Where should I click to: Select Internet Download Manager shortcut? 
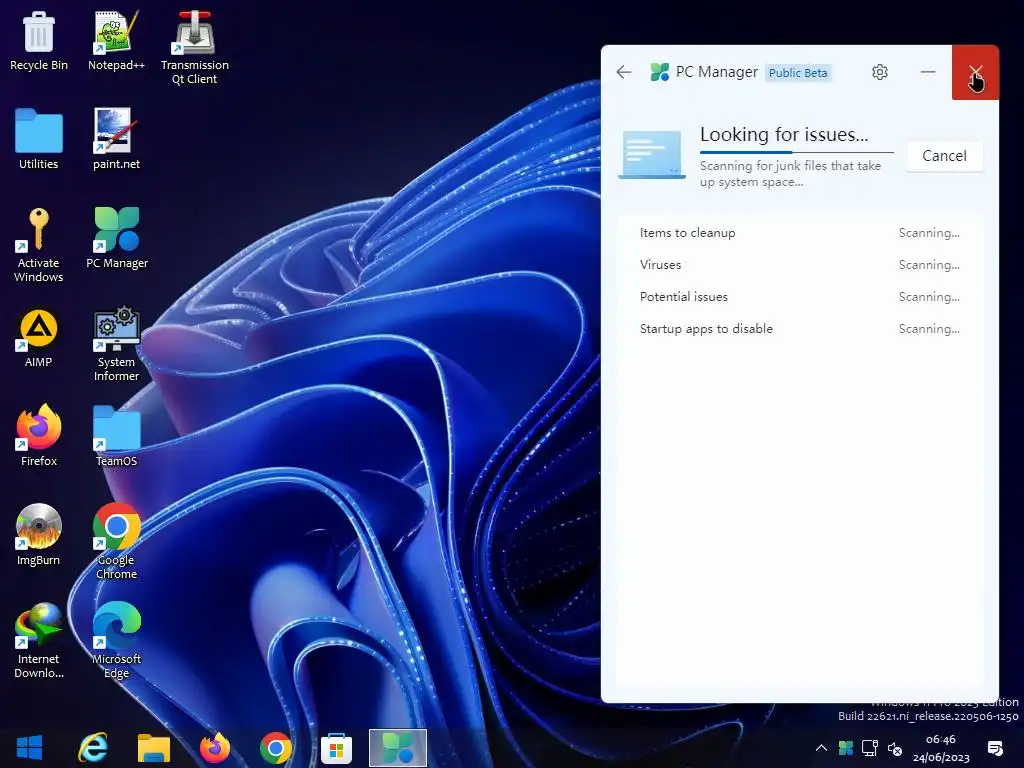point(39,641)
